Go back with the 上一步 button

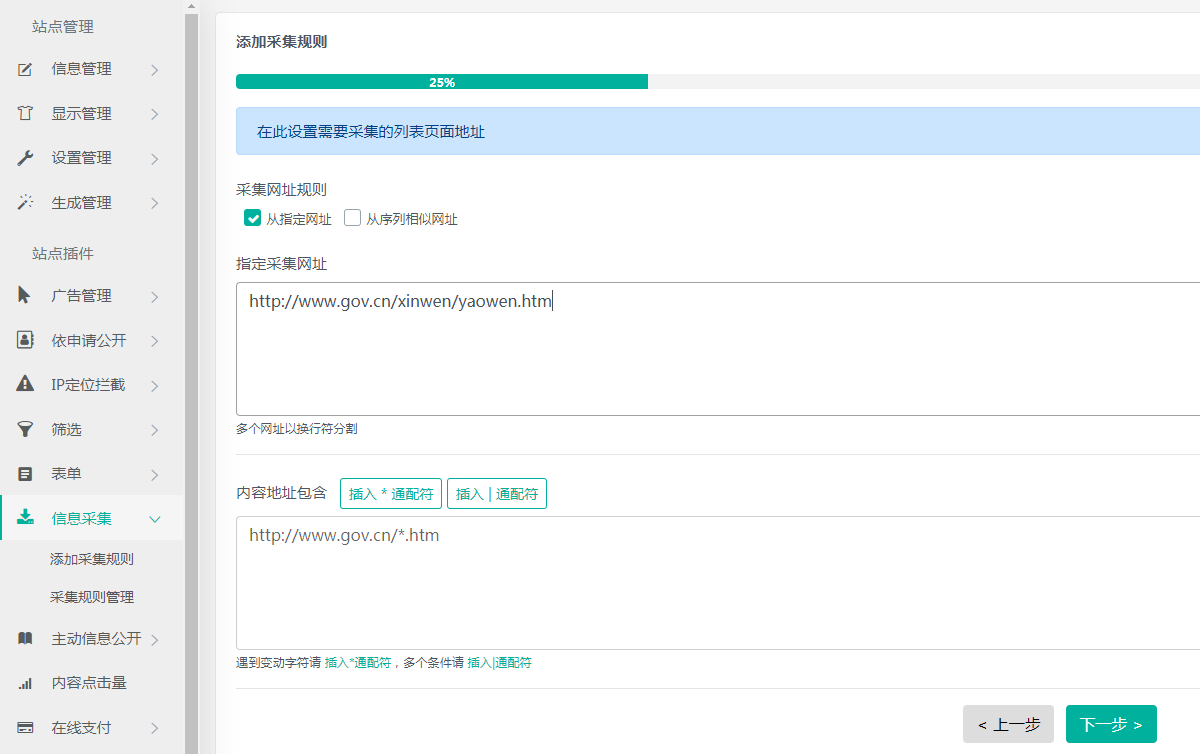point(1008,724)
